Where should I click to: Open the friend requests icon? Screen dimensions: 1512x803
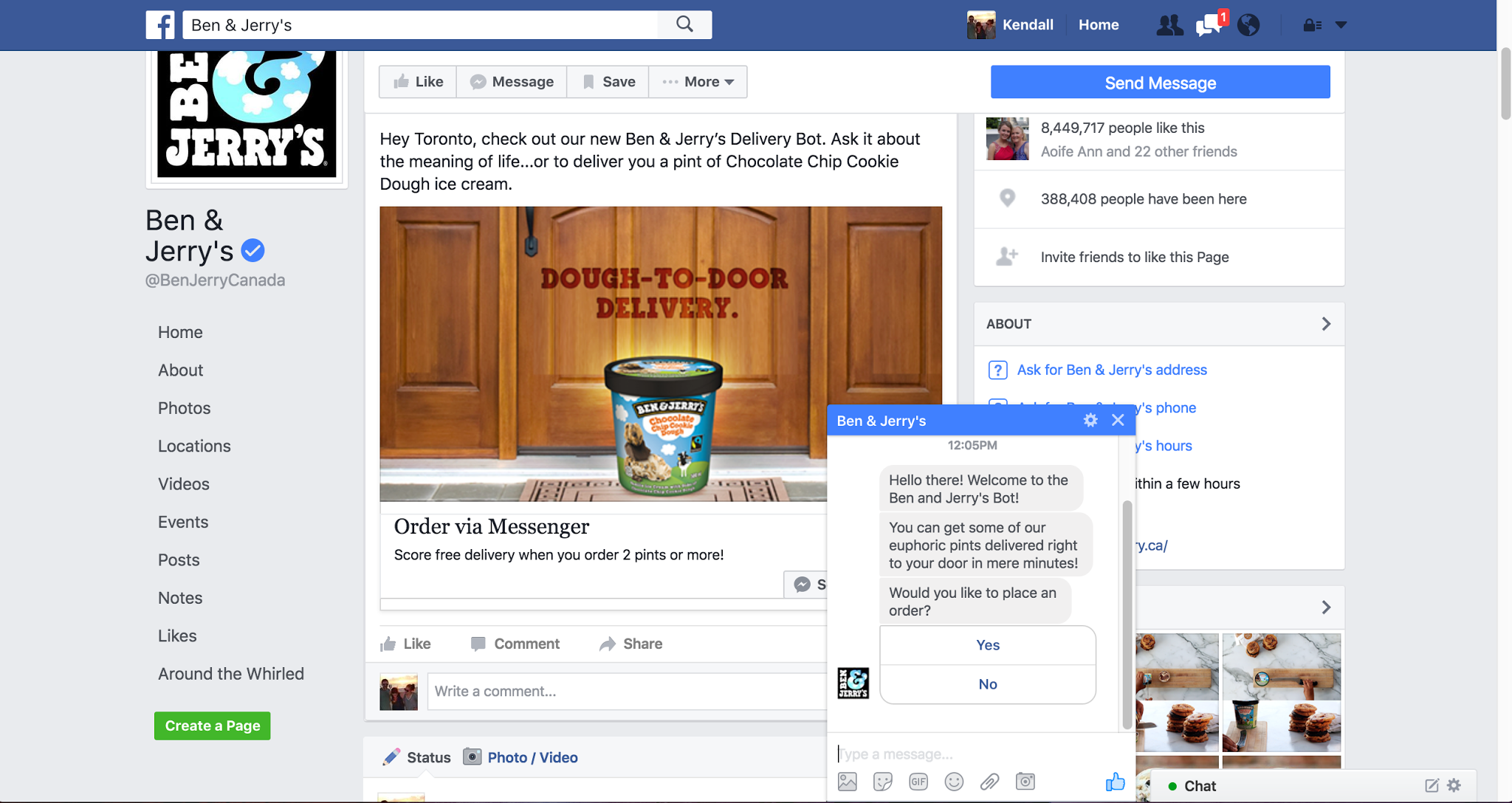(1169, 25)
